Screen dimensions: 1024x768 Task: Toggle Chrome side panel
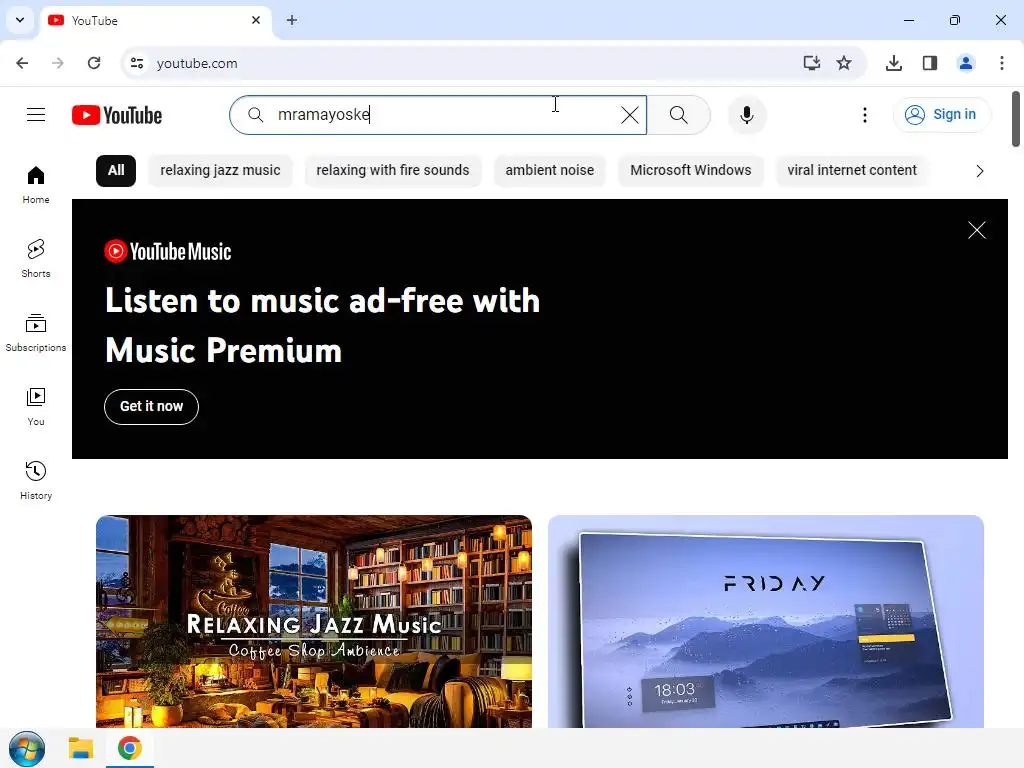click(x=929, y=63)
